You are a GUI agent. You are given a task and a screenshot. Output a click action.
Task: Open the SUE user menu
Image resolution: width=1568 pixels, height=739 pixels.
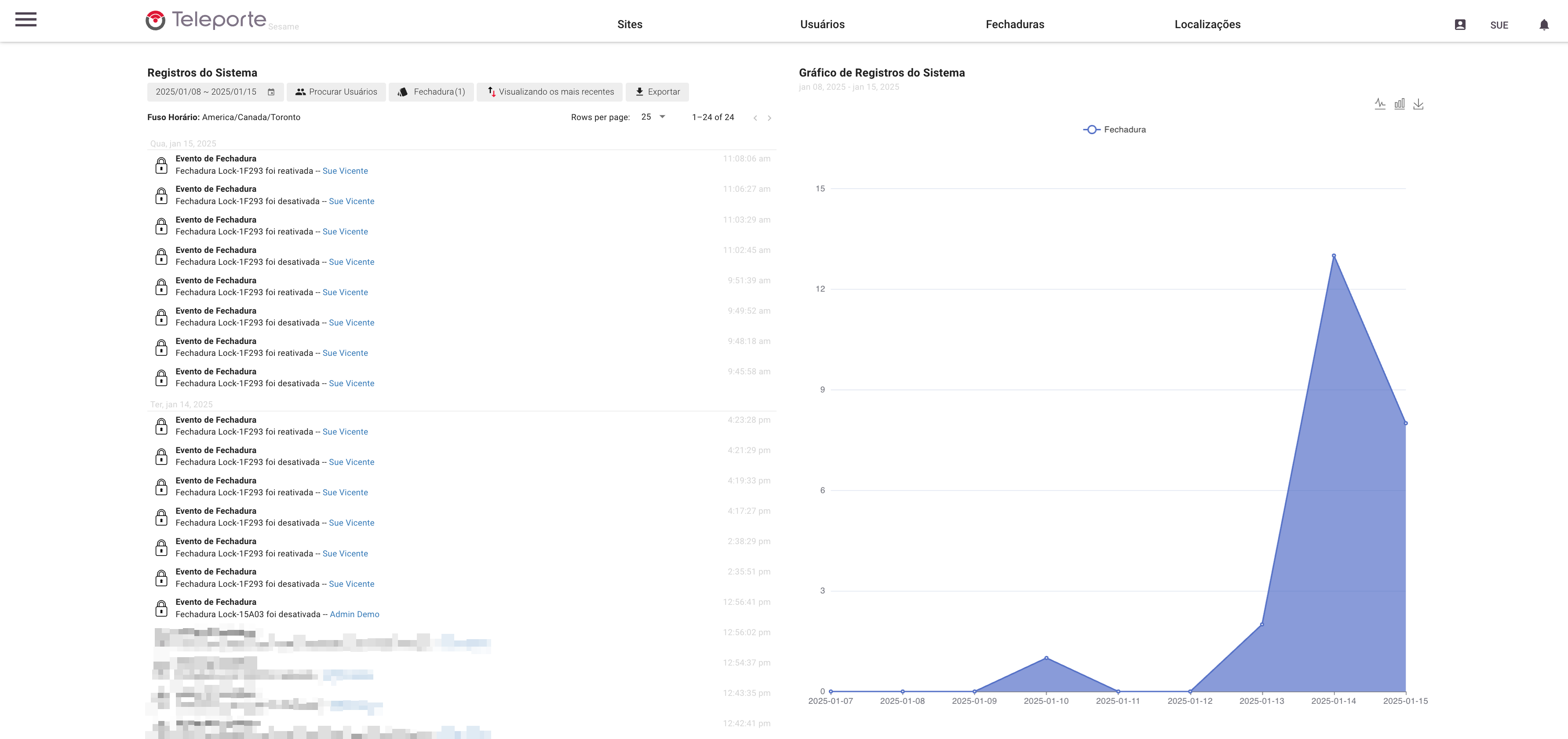point(1499,25)
